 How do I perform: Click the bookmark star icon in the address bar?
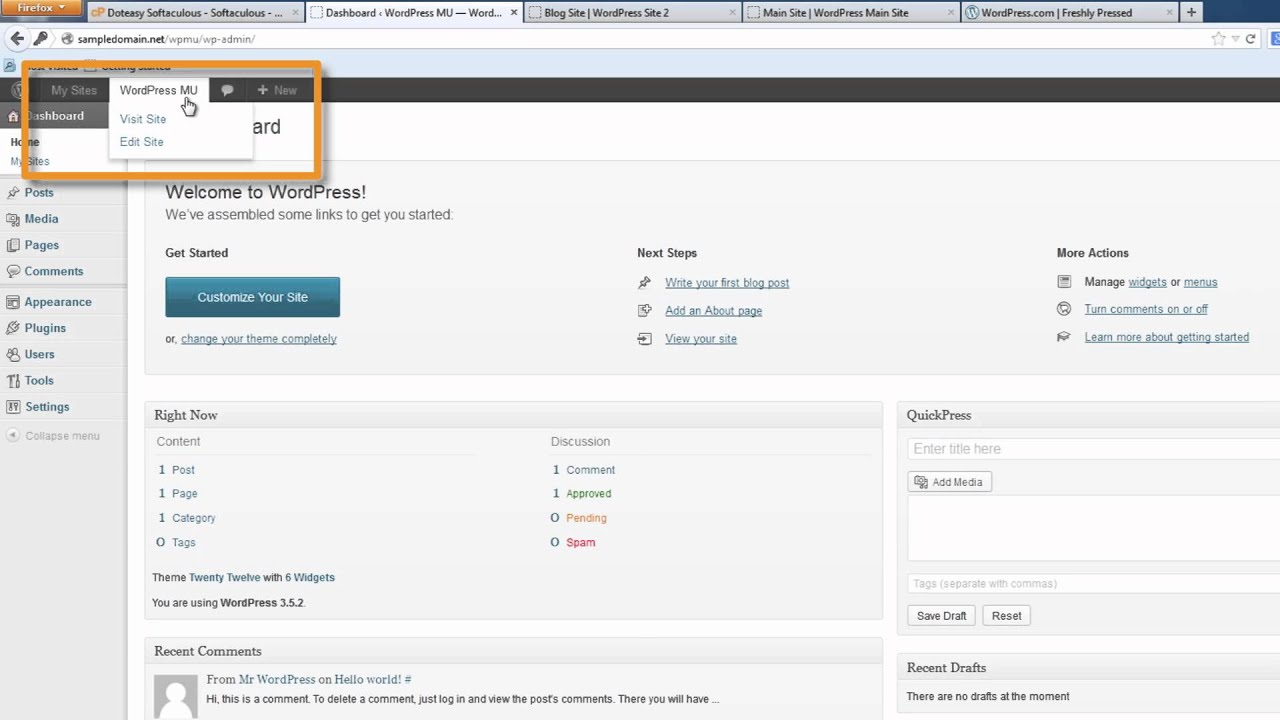coord(1218,39)
